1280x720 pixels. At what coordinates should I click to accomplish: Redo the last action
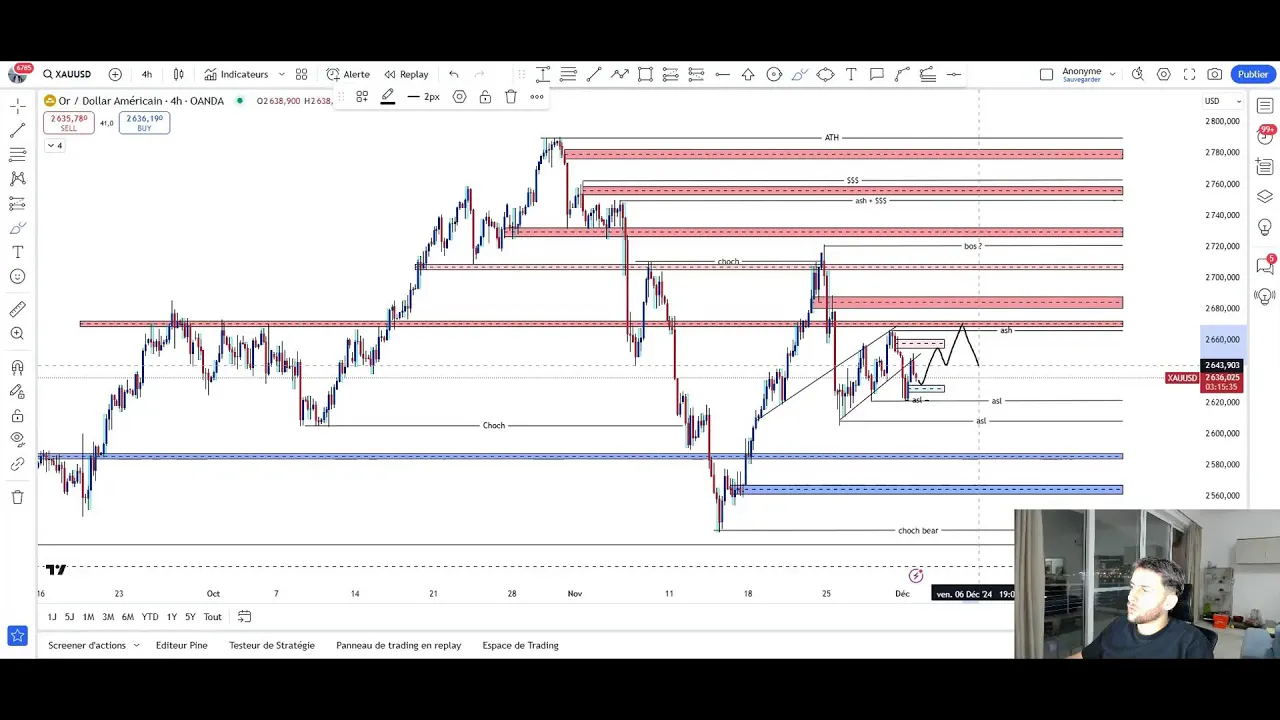[479, 74]
